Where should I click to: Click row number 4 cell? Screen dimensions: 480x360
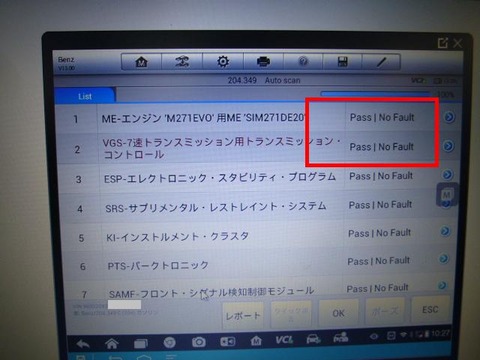click(x=80, y=209)
